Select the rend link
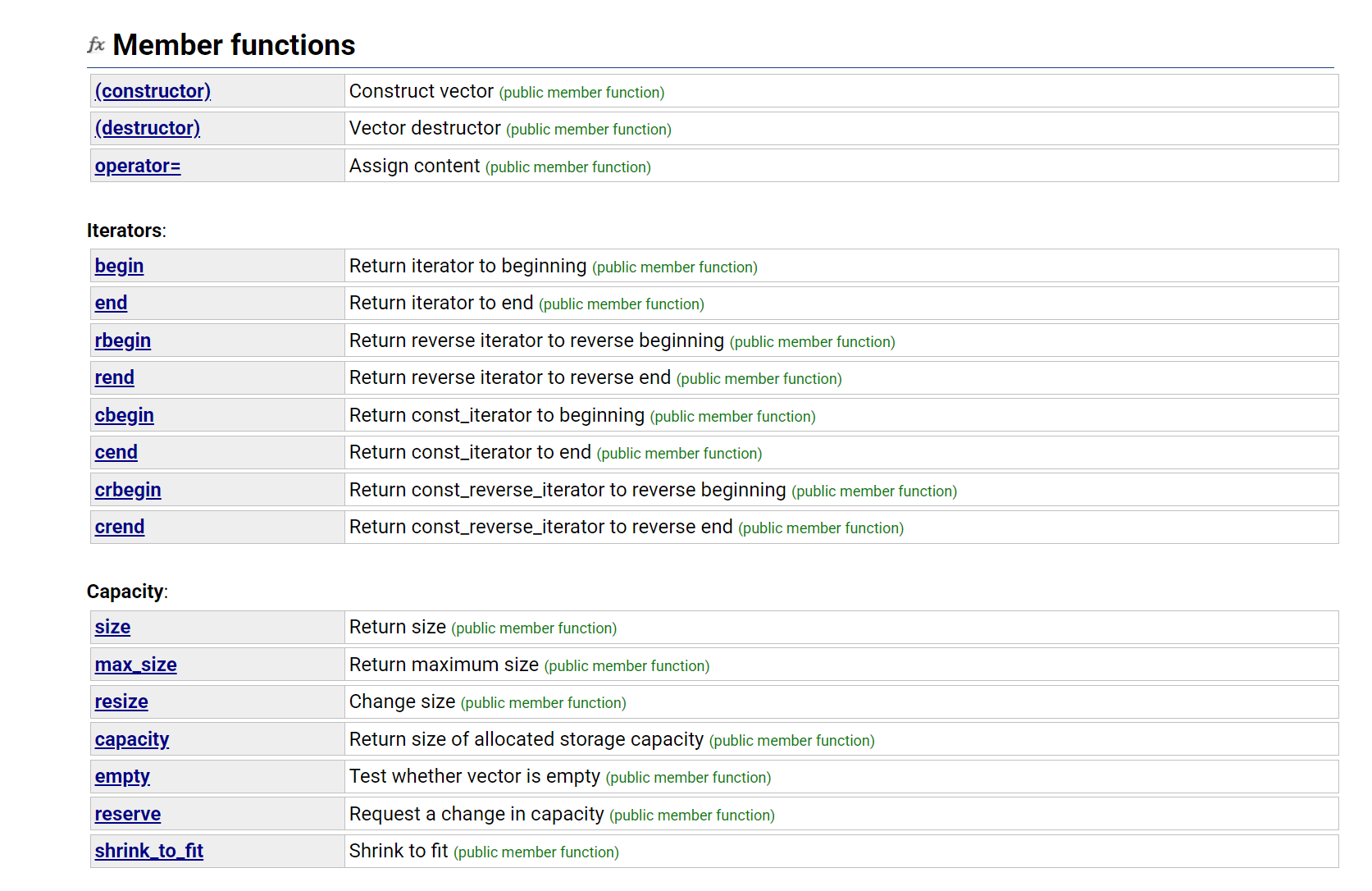This screenshot has width=1372, height=891. coord(114,377)
